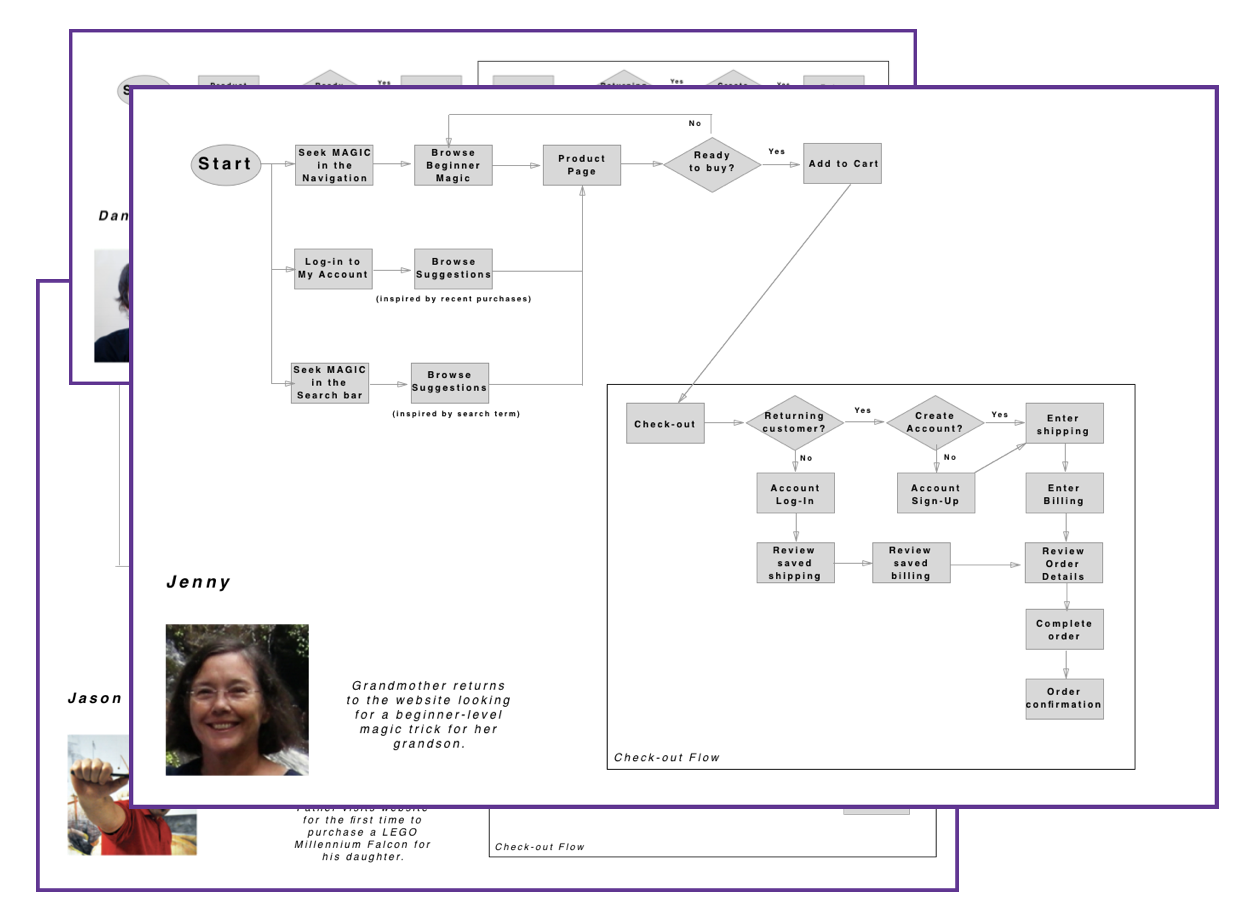Viewport: 1236px width, 916px height.
Task: Select the Grandmother returns description text
Action: [x=429, y=715]
